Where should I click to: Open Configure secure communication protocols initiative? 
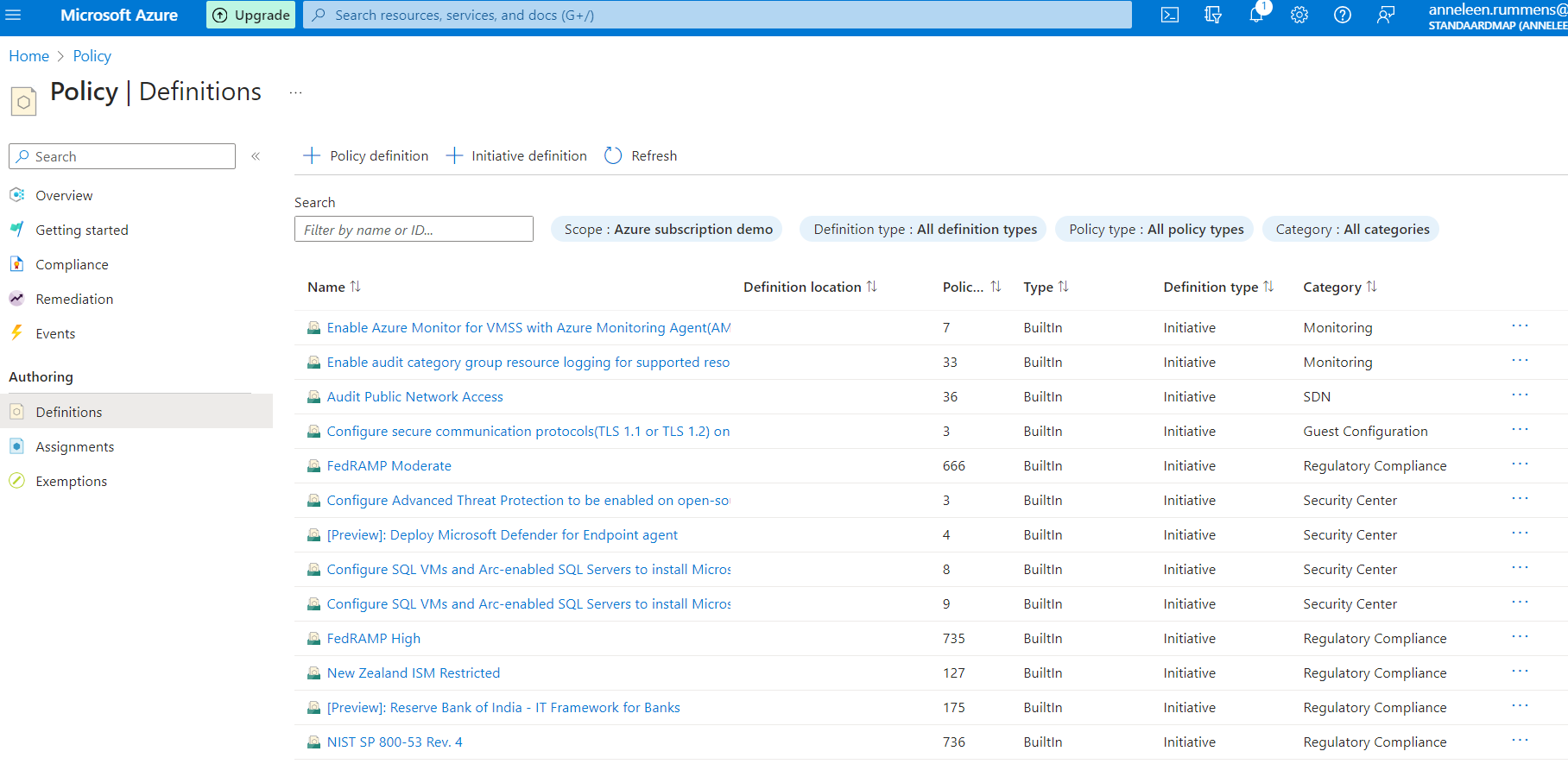[528, 432]
